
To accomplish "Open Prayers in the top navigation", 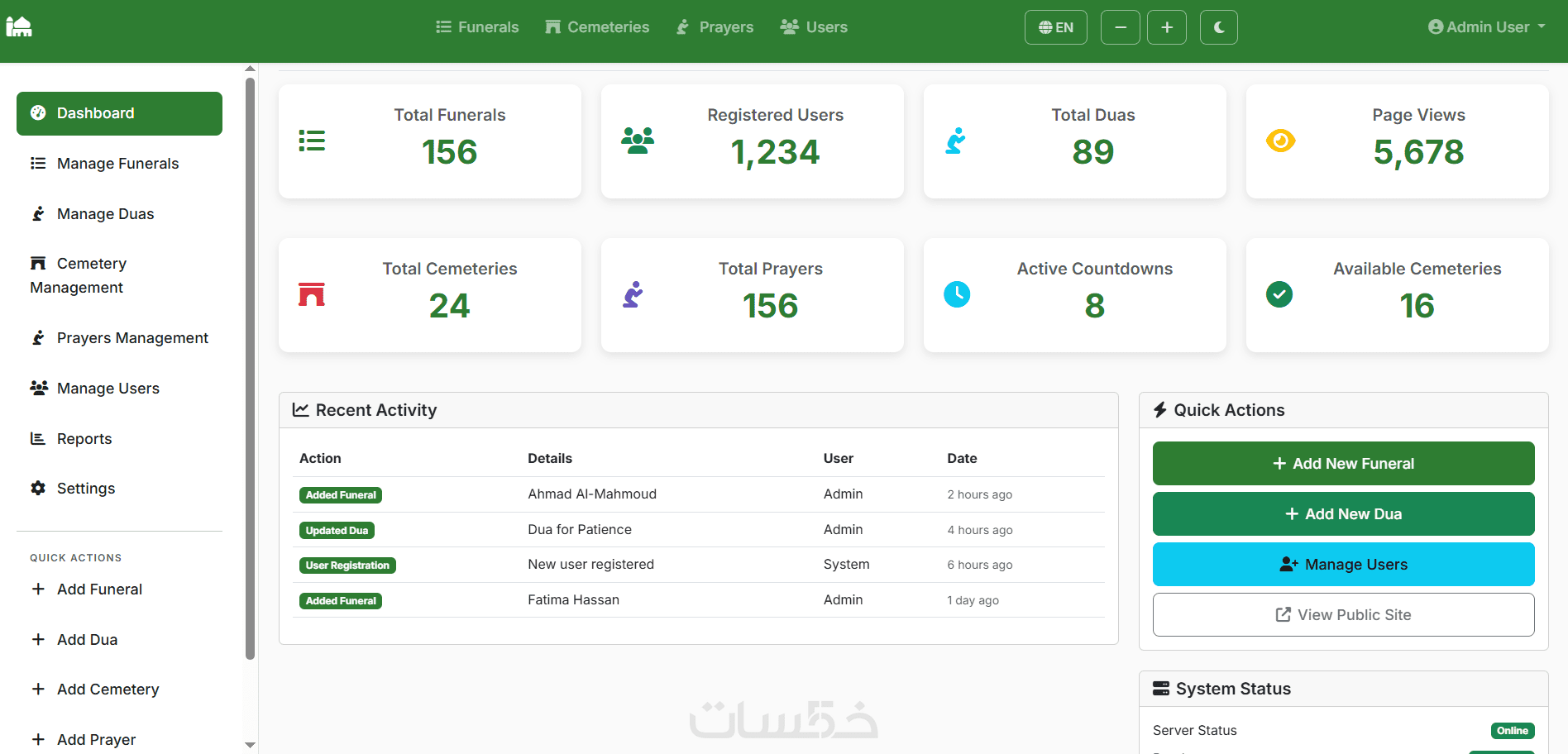I will pyautogui.click(x=715, y=27).
